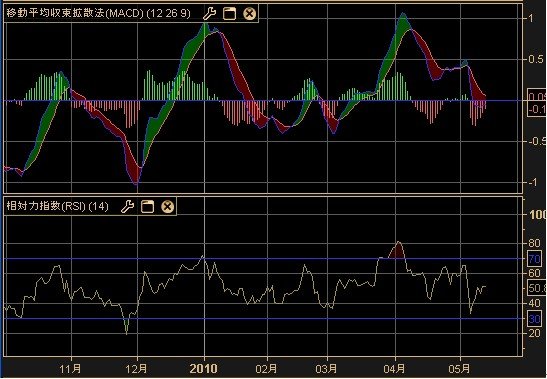The width and height of the screenshot is (547, 379).
Task: Click the 02月 label on time axis
Action: pos(267,369)
